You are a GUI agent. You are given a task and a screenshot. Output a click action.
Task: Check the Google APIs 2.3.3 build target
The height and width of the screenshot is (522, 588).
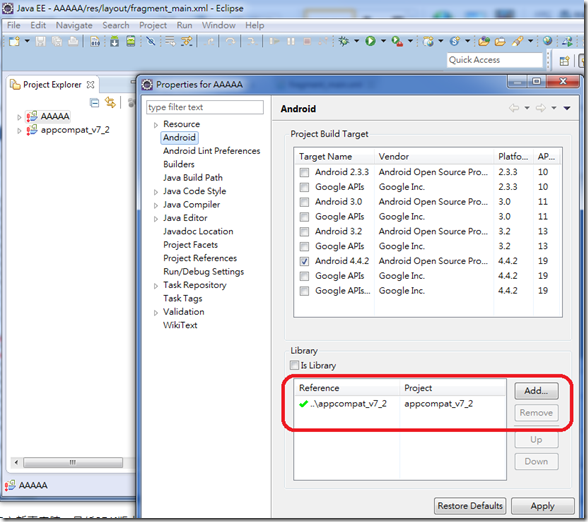pyautogui.click(x=304, y=187)
